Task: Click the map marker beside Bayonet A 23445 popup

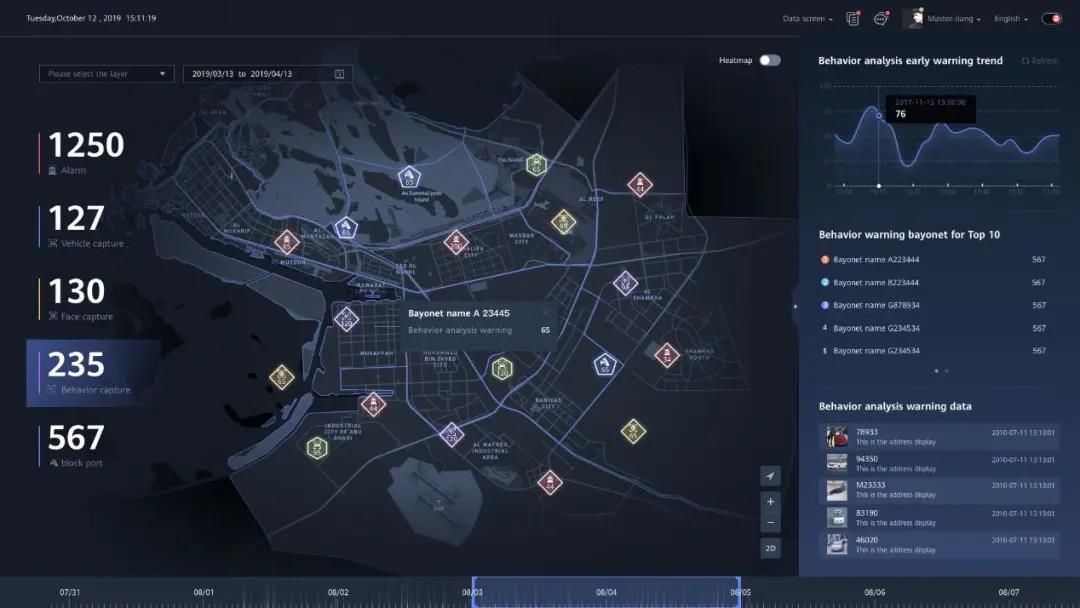Action: (x=346, y=319)
